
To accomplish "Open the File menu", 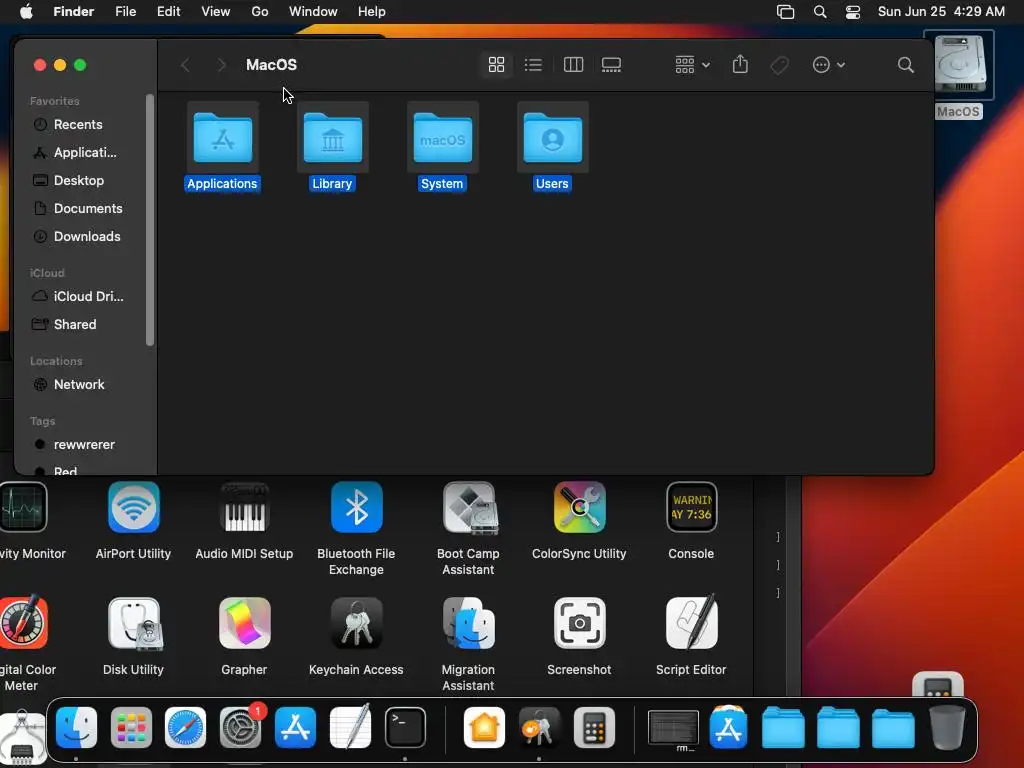I will [x=125, y=11].
